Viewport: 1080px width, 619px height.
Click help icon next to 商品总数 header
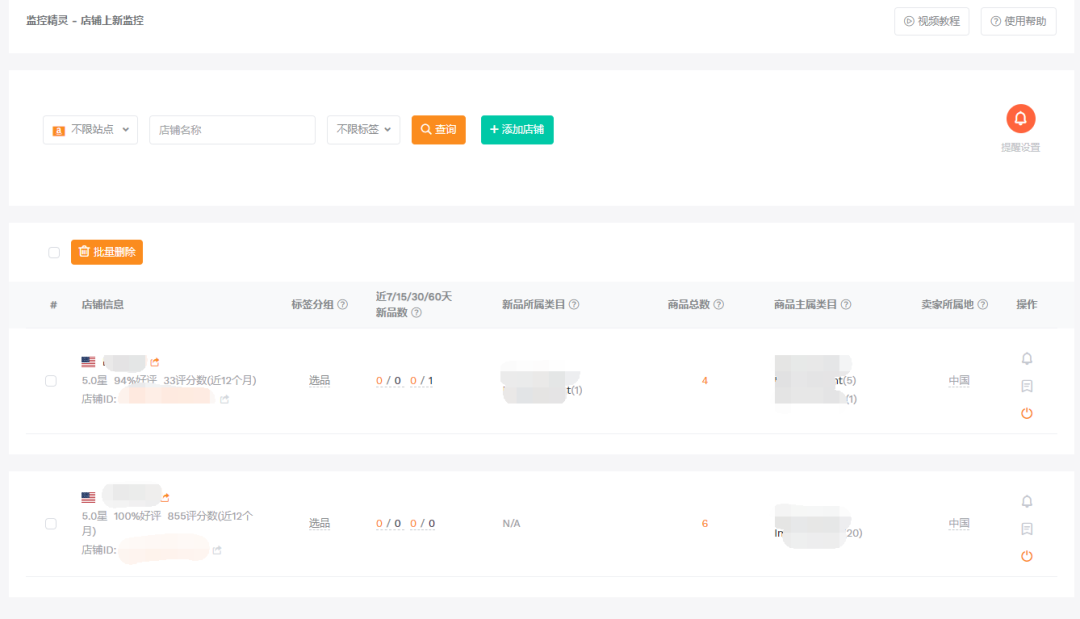click(x=719, y=305)
